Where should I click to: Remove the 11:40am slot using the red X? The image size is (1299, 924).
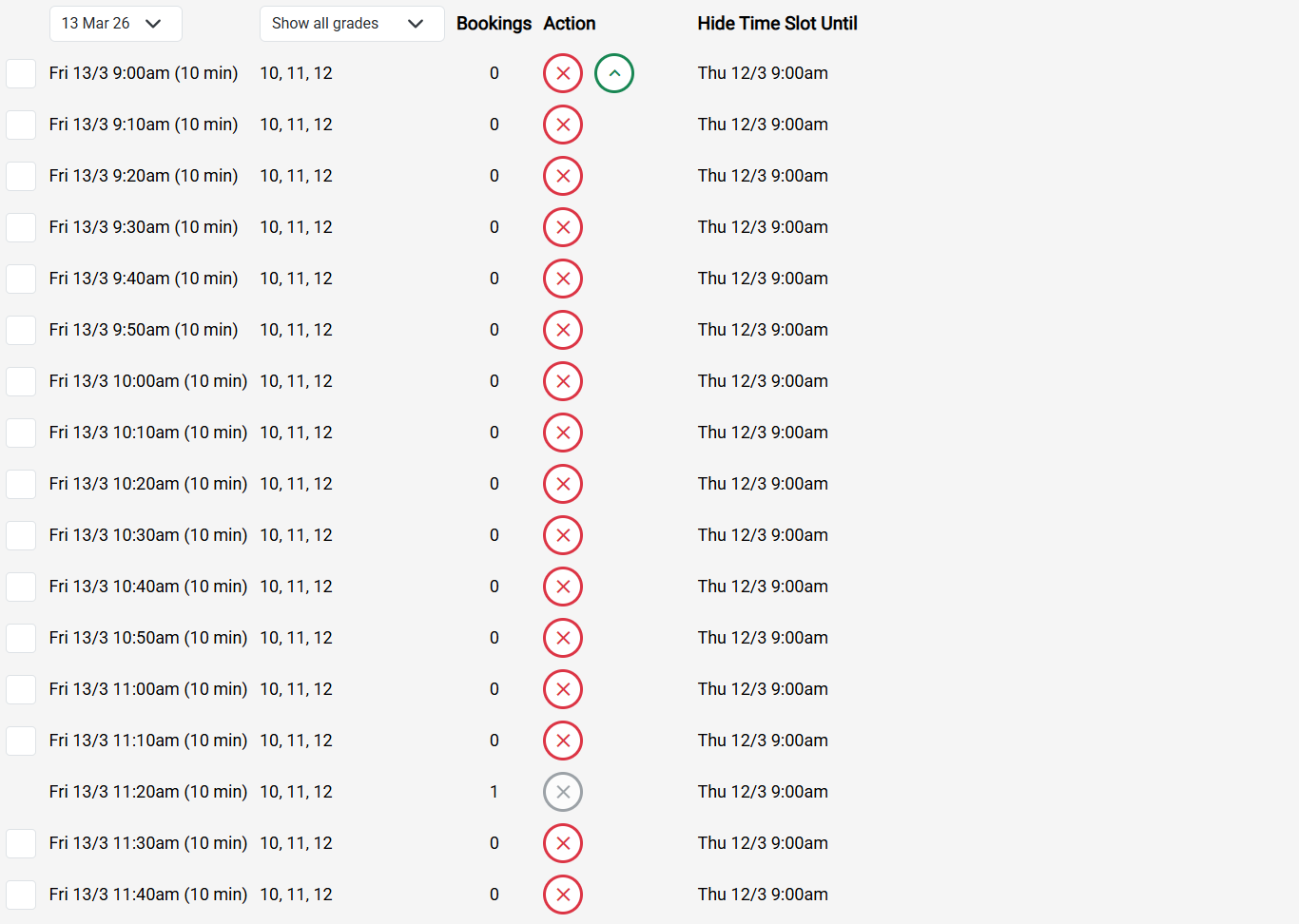563,895
